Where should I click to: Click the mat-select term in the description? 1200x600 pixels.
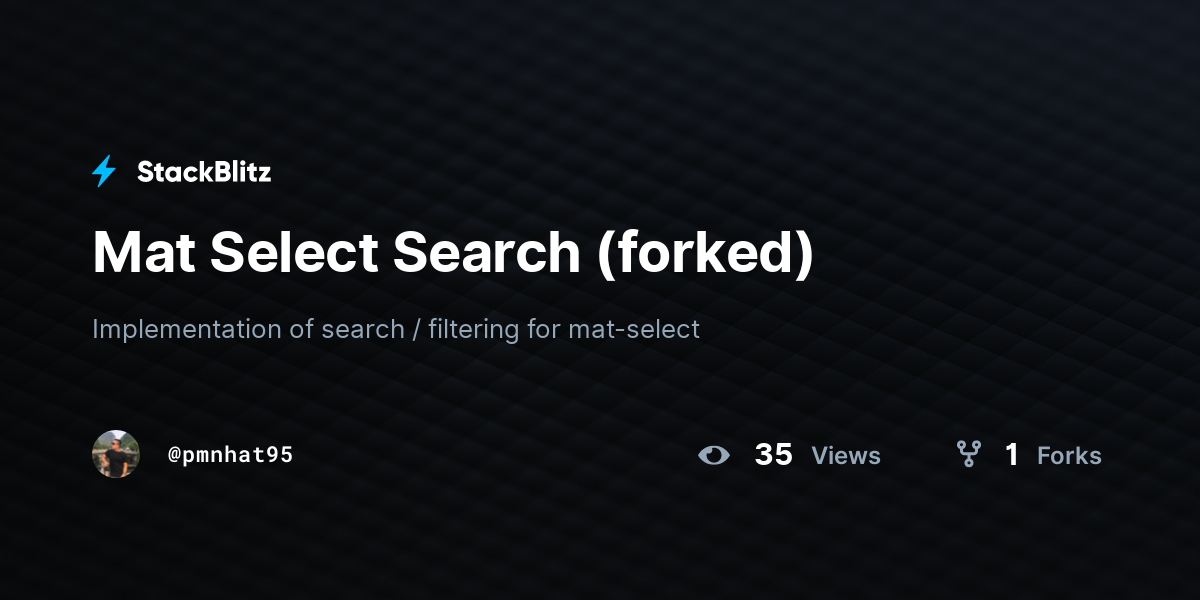coord(634,329)
